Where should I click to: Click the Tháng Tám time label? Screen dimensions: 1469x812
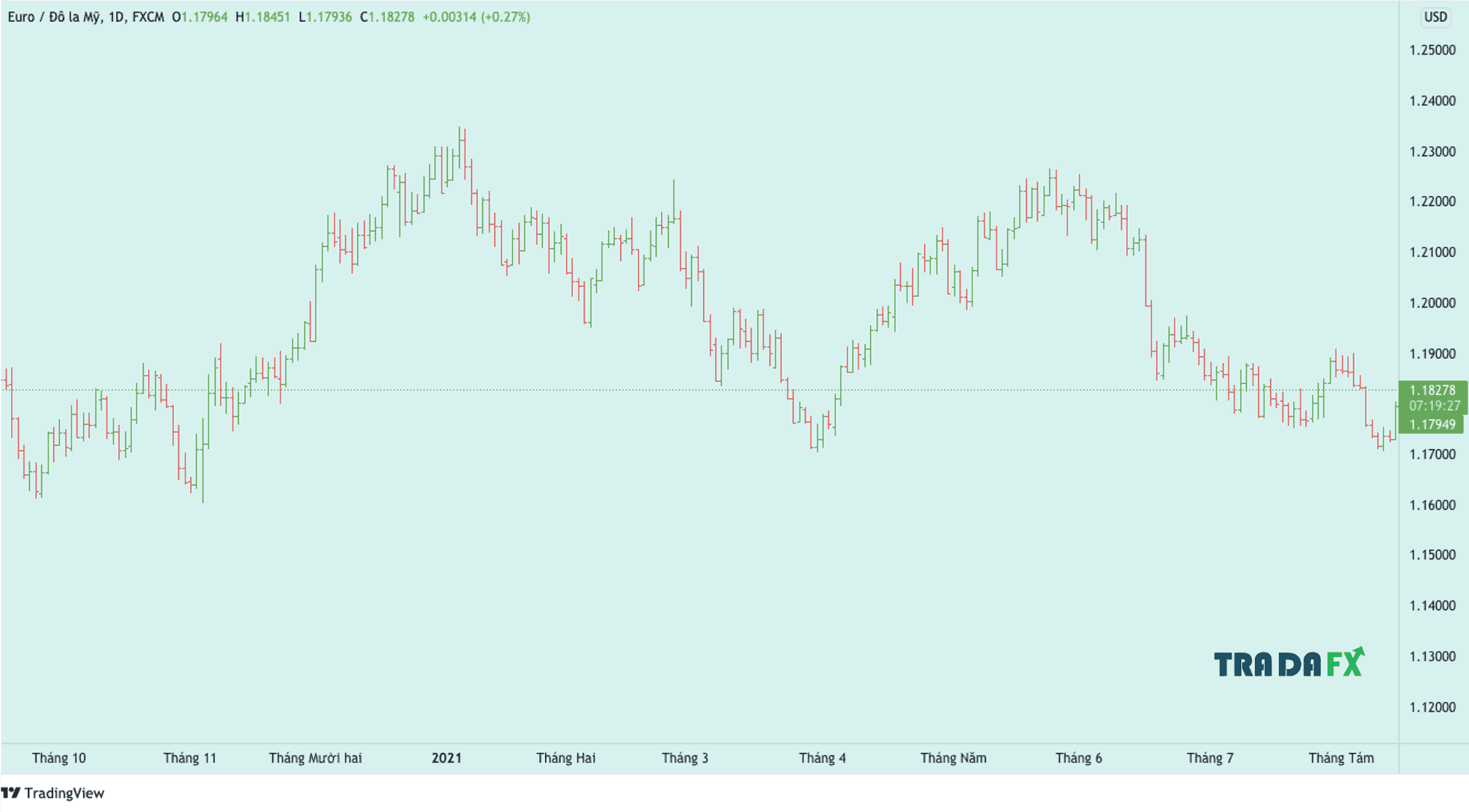[x=1340, y=757]
